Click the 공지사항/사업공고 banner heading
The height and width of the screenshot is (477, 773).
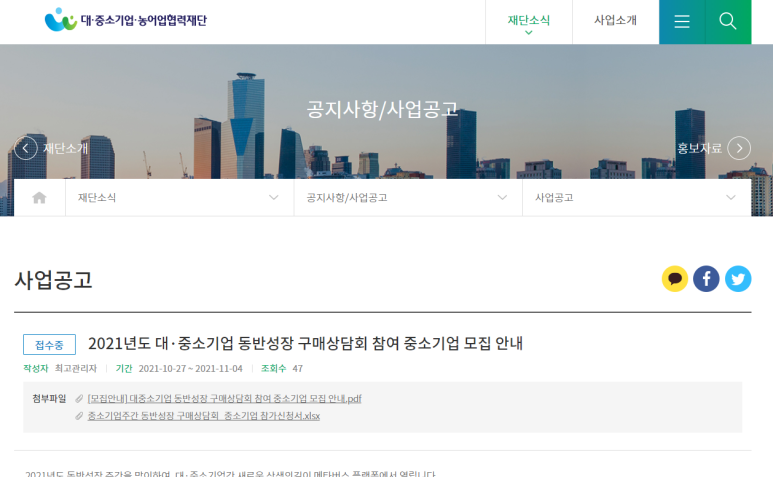[382, 109]
